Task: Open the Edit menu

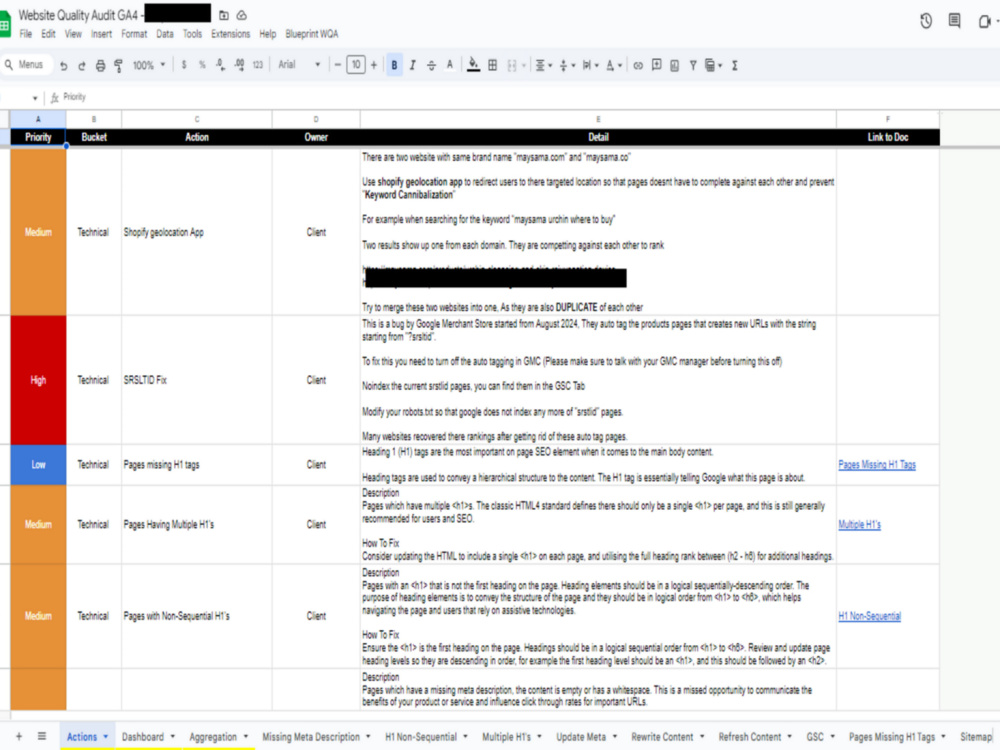Action: [x=48, y=34]
